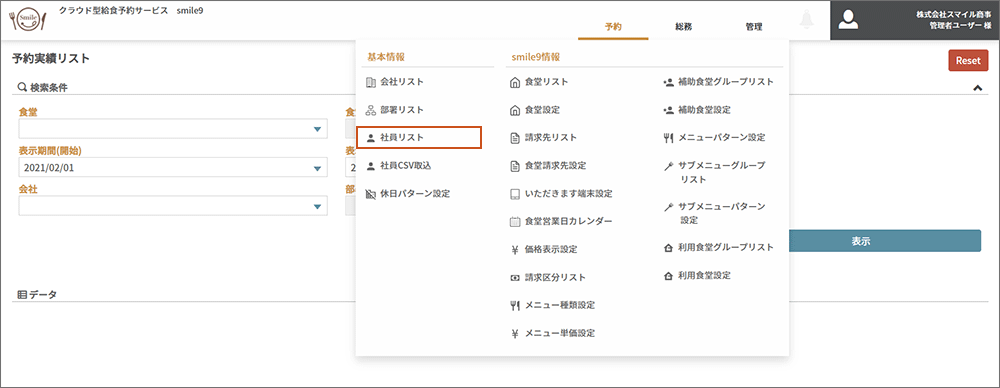Click the 会社リスト building icon
This screenshot has width=1000, height=388.
371,82
